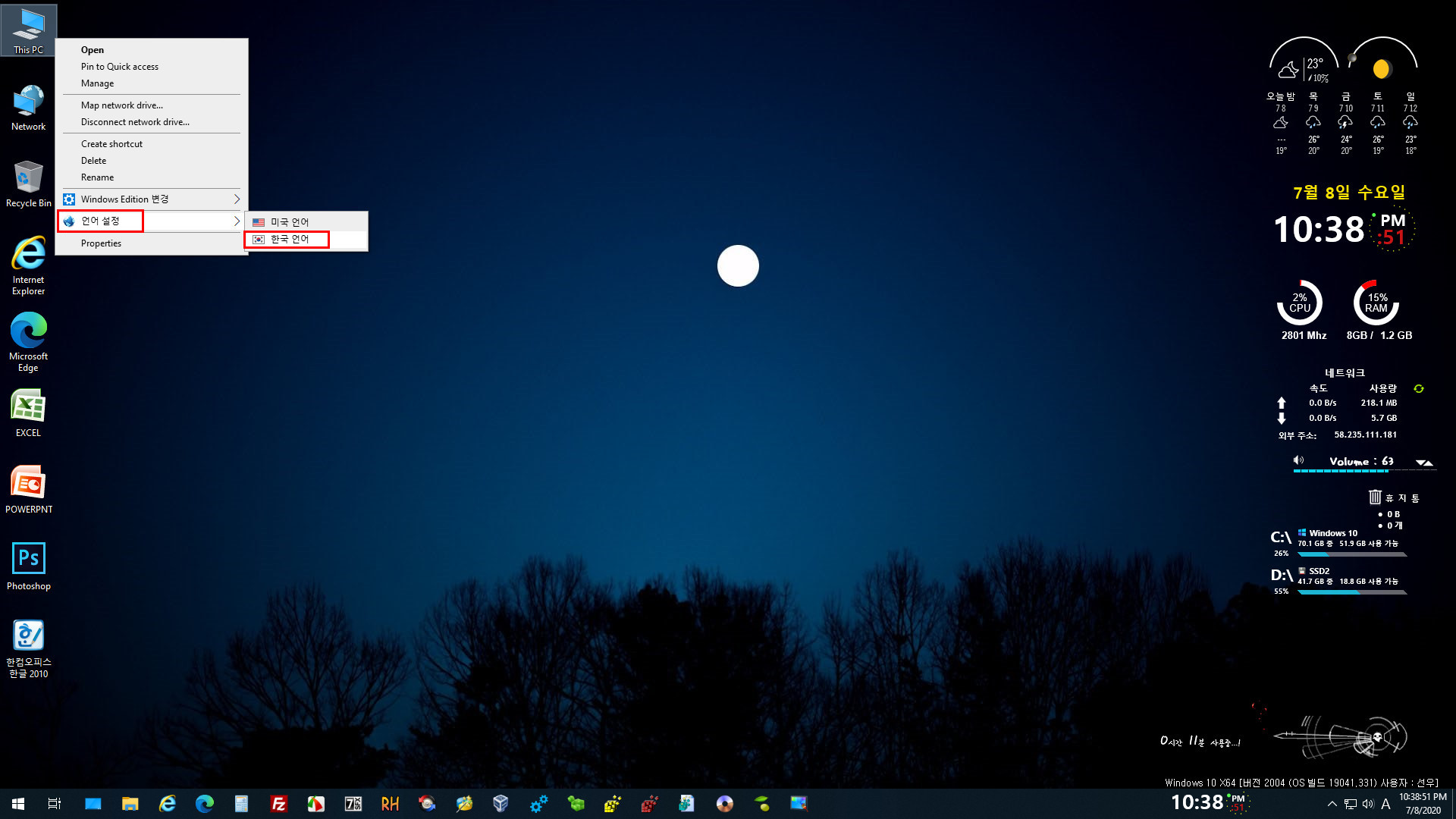Select 미국 언어 from the submenu
The height and width of the screenshot is (819, 1456).
click(306, 222)
